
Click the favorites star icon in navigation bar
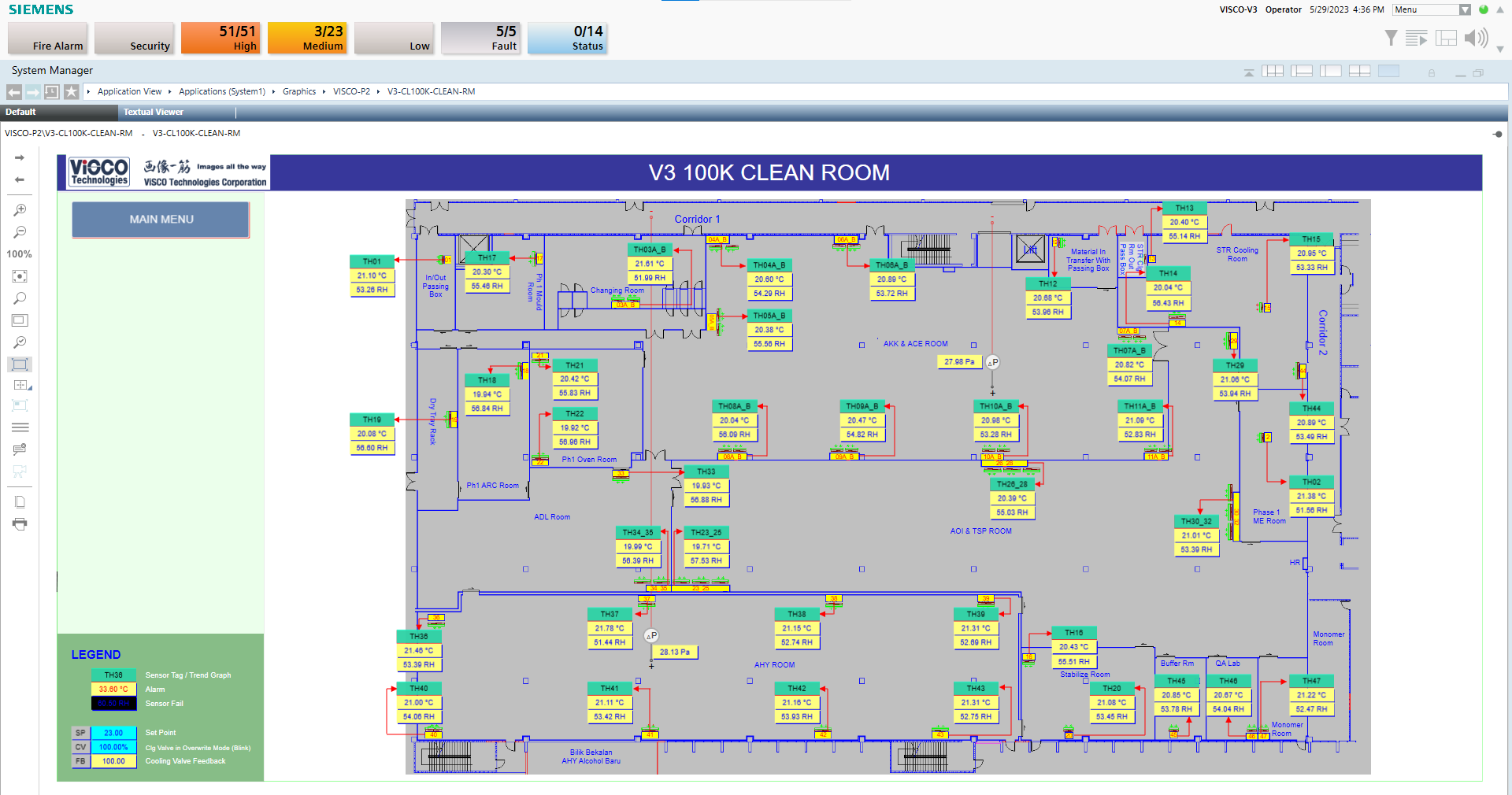pyautogui.click(x=72, y=92)
